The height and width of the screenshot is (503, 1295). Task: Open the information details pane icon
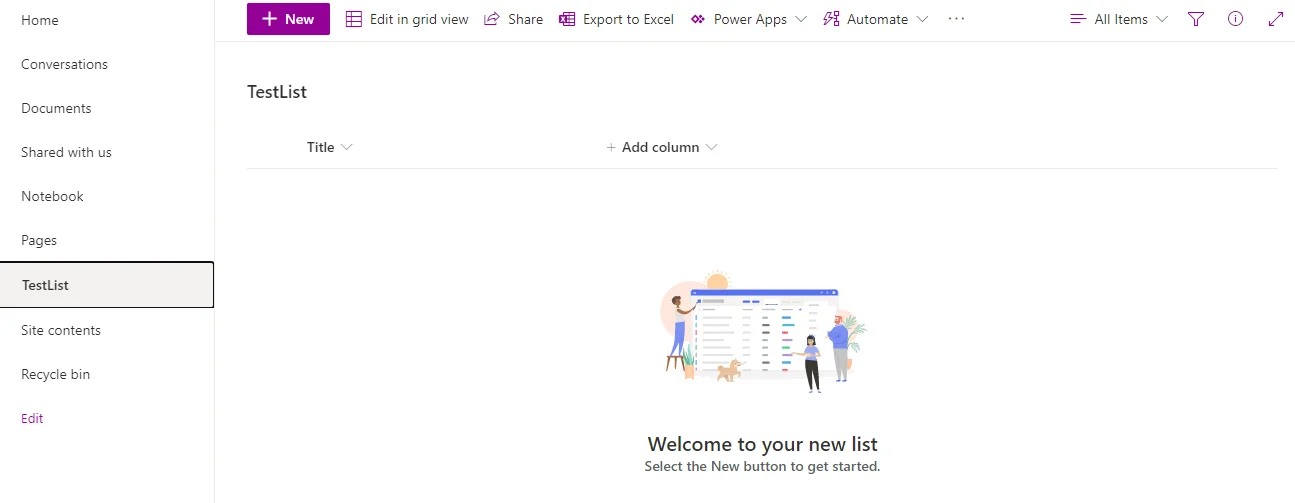(1235, 19)
